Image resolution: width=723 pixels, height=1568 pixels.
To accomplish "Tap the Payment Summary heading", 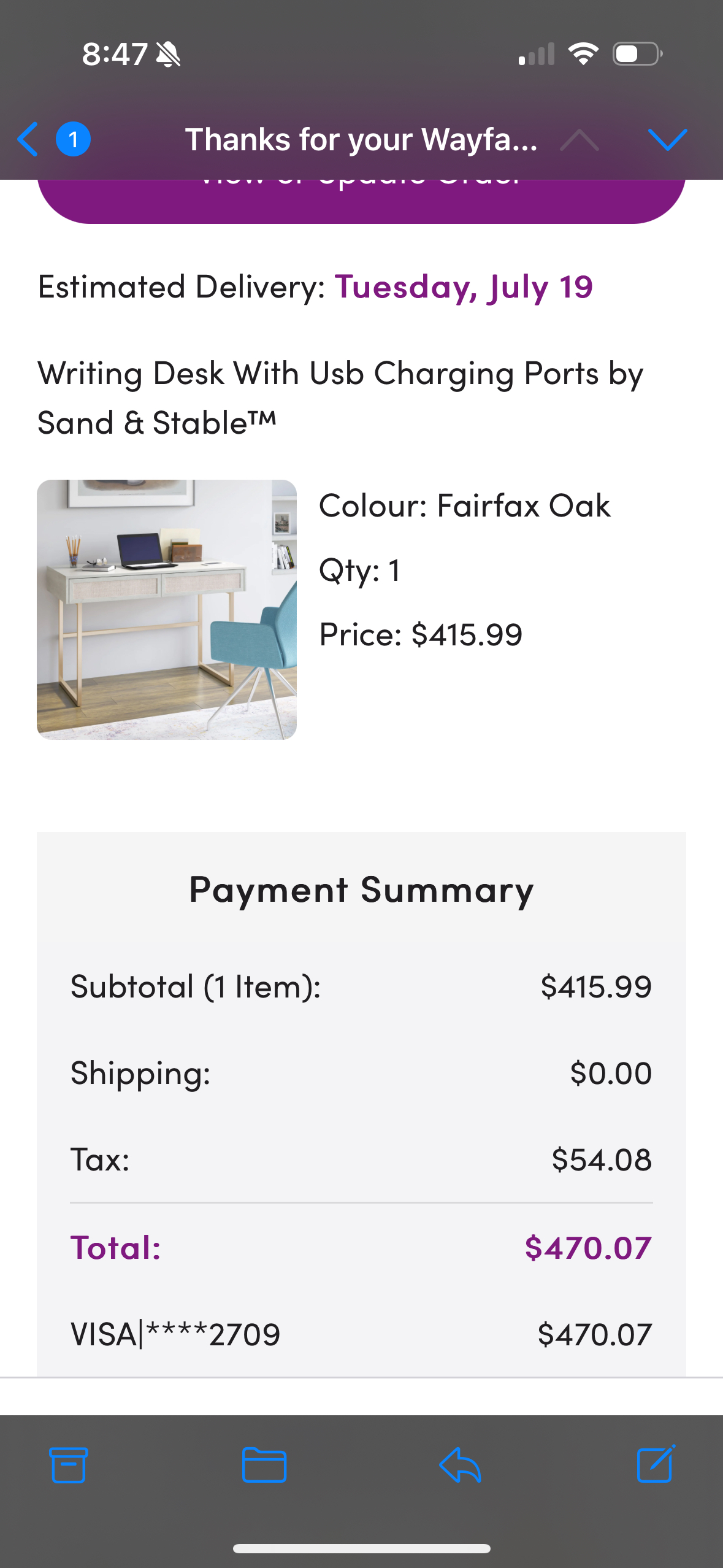I will pos(361,890).
